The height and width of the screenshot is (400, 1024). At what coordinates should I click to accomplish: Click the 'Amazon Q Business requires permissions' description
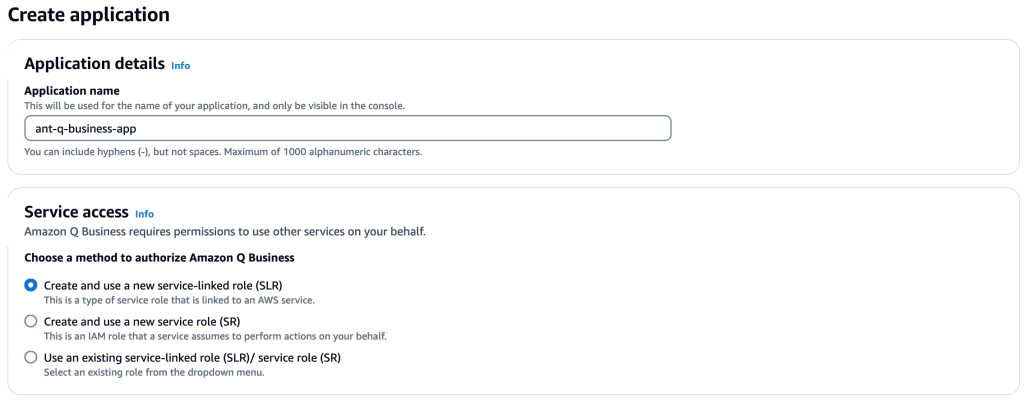point(225,232)
